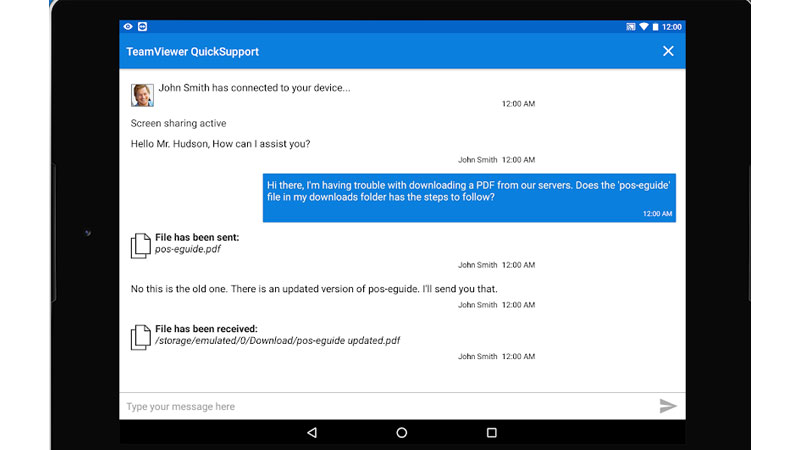Select 'Hello Mr. Hudson, How can I assist you?'
800x450 pixels.
pos(220,144)
